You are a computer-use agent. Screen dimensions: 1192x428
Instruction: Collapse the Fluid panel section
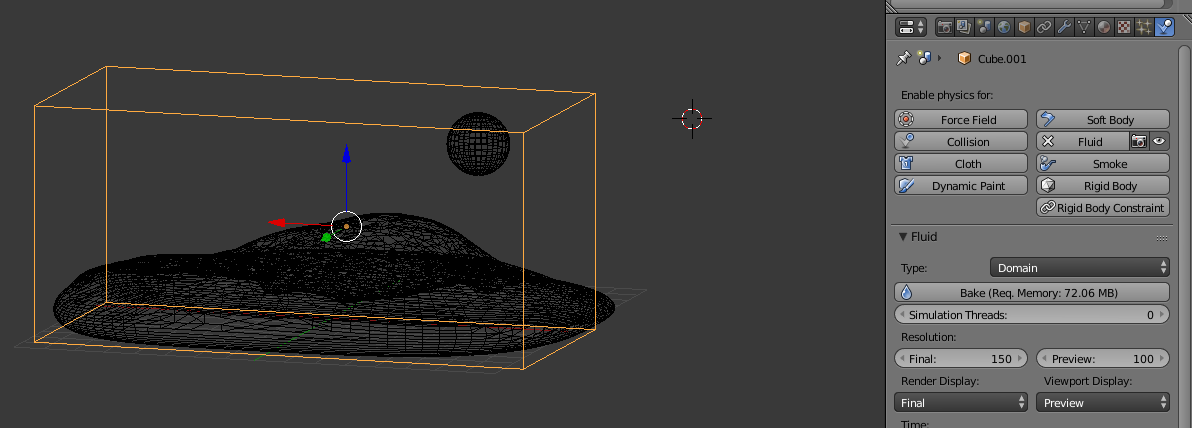(x=904, y=237)
